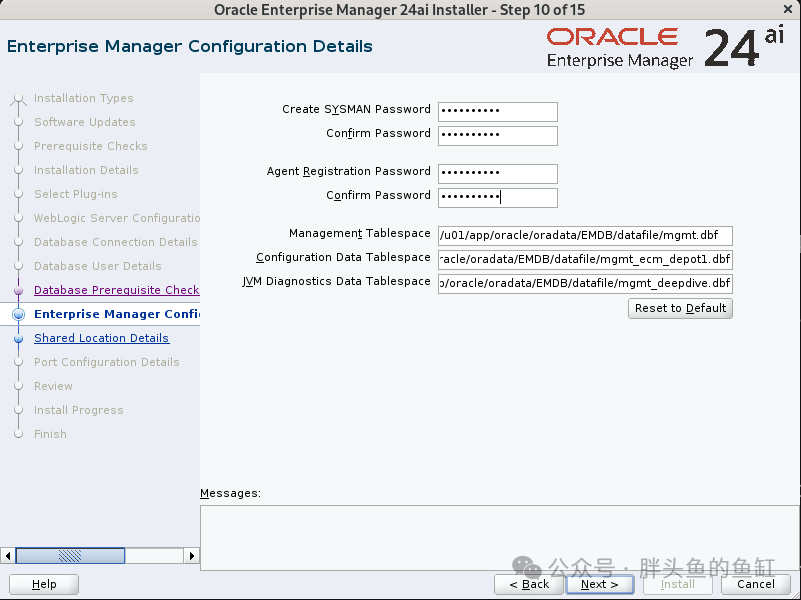
Task: Click the Review step label
Action: tap(53, 386)
